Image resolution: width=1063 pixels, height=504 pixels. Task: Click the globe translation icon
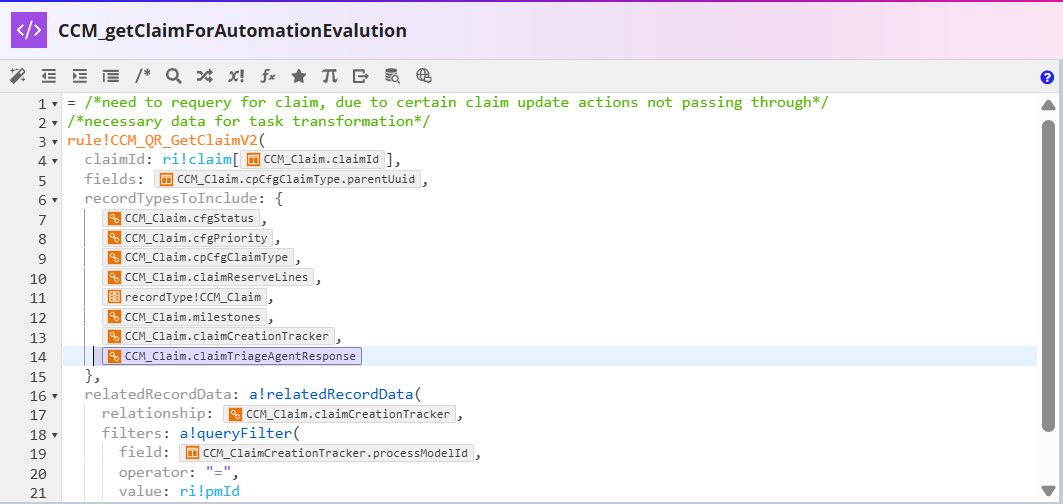click(x=424, y=76)
